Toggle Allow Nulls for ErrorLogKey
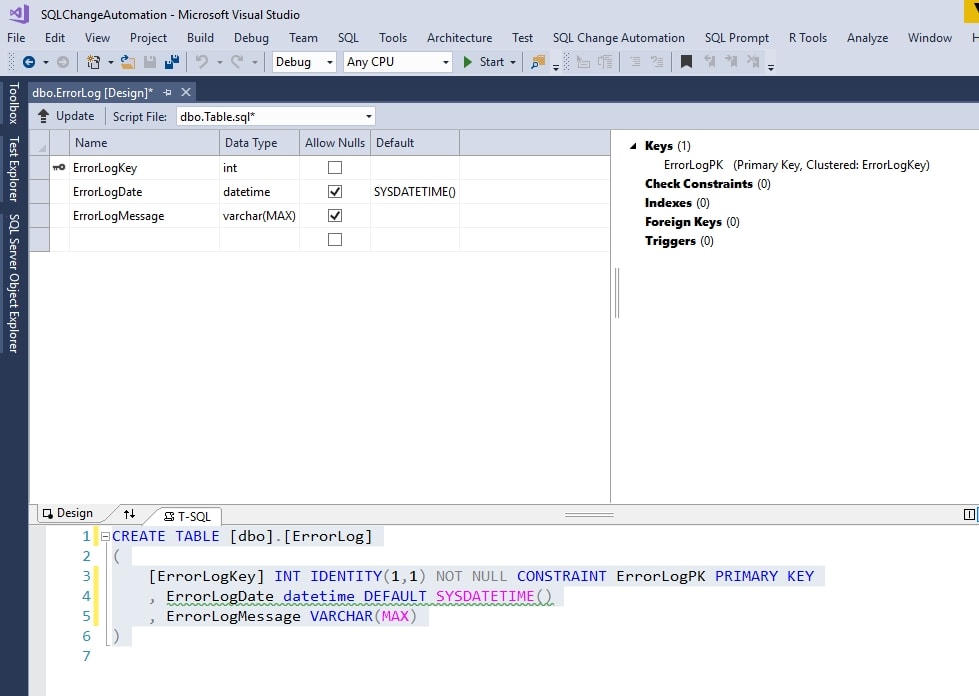Image resolution: width=979 pixels, height=696 pixels. click(335, 167)
